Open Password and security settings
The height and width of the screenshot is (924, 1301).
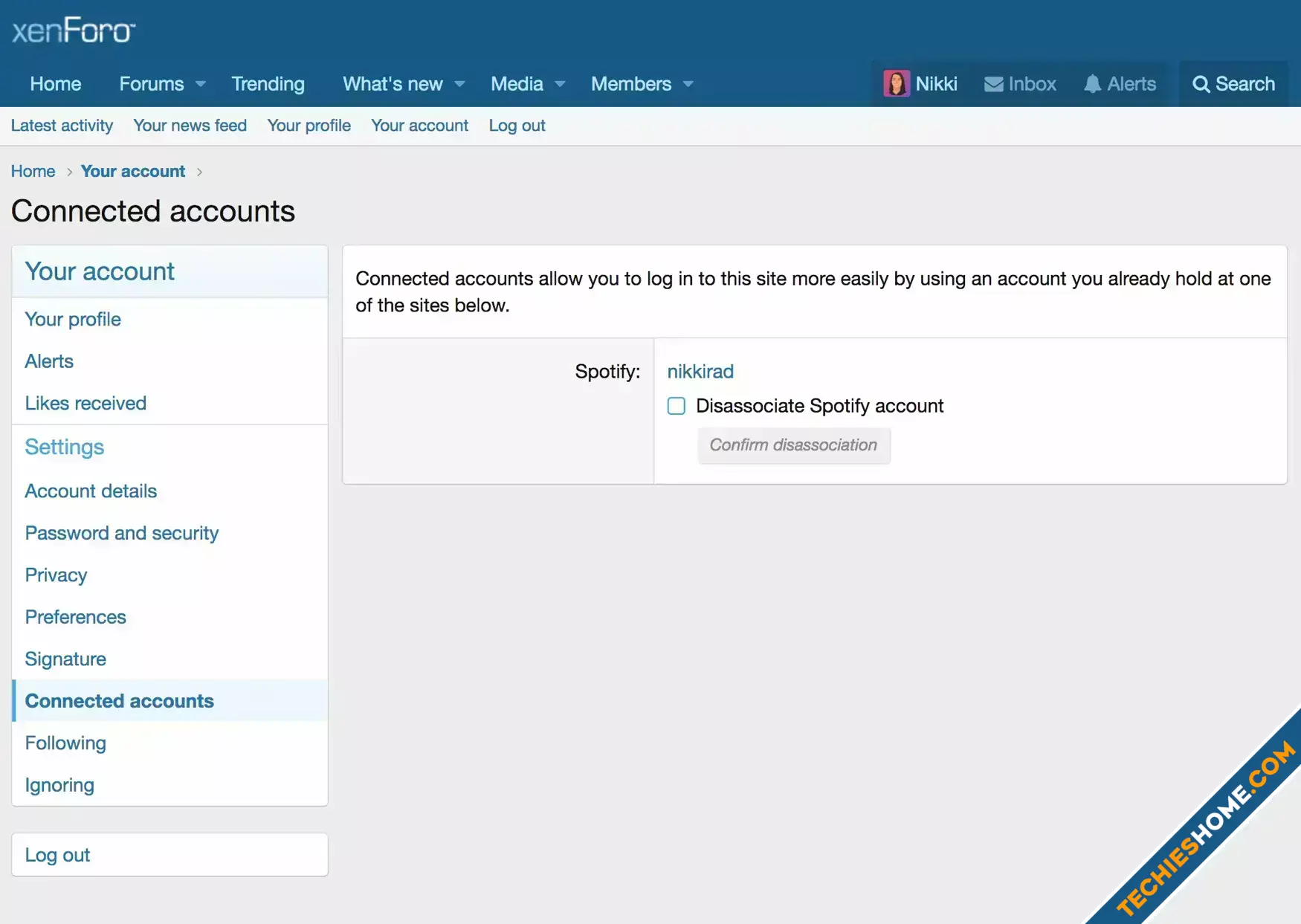(x=170, y=533)
